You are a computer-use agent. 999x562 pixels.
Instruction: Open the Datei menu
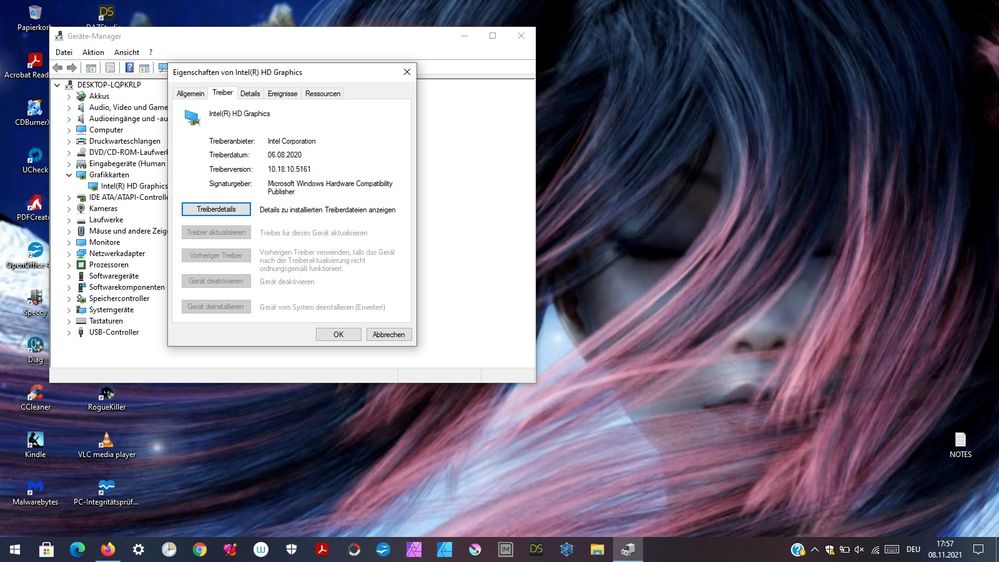click(64, 52)
